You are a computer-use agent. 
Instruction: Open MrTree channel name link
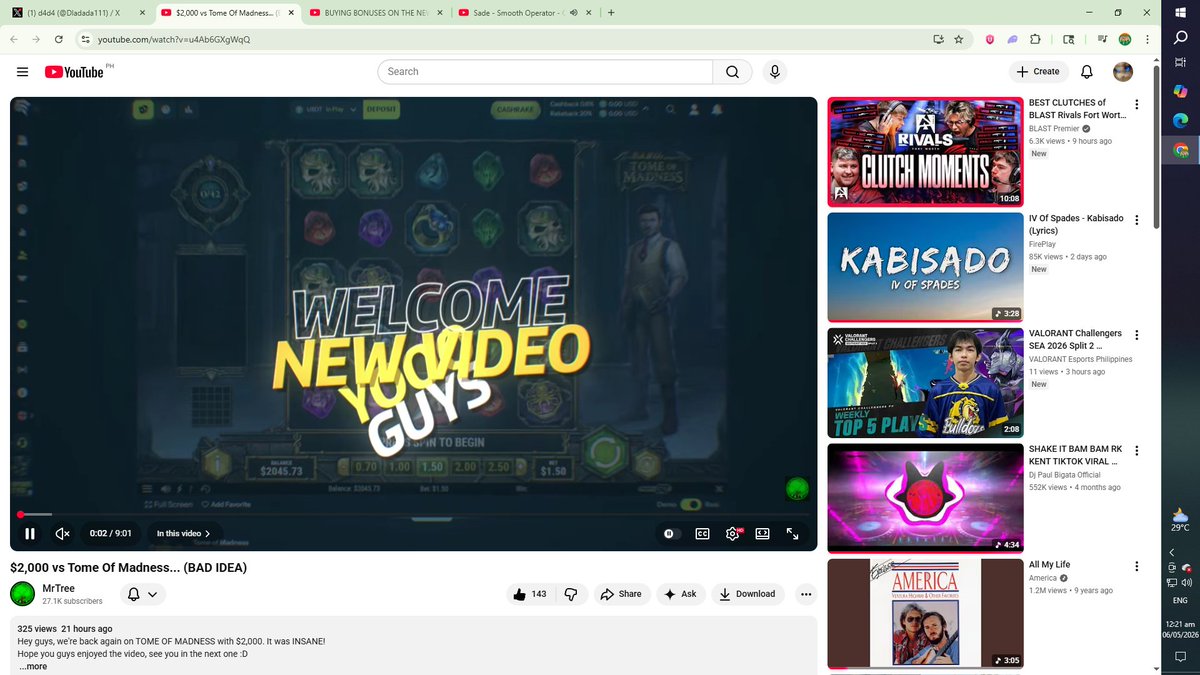[58, 588]
